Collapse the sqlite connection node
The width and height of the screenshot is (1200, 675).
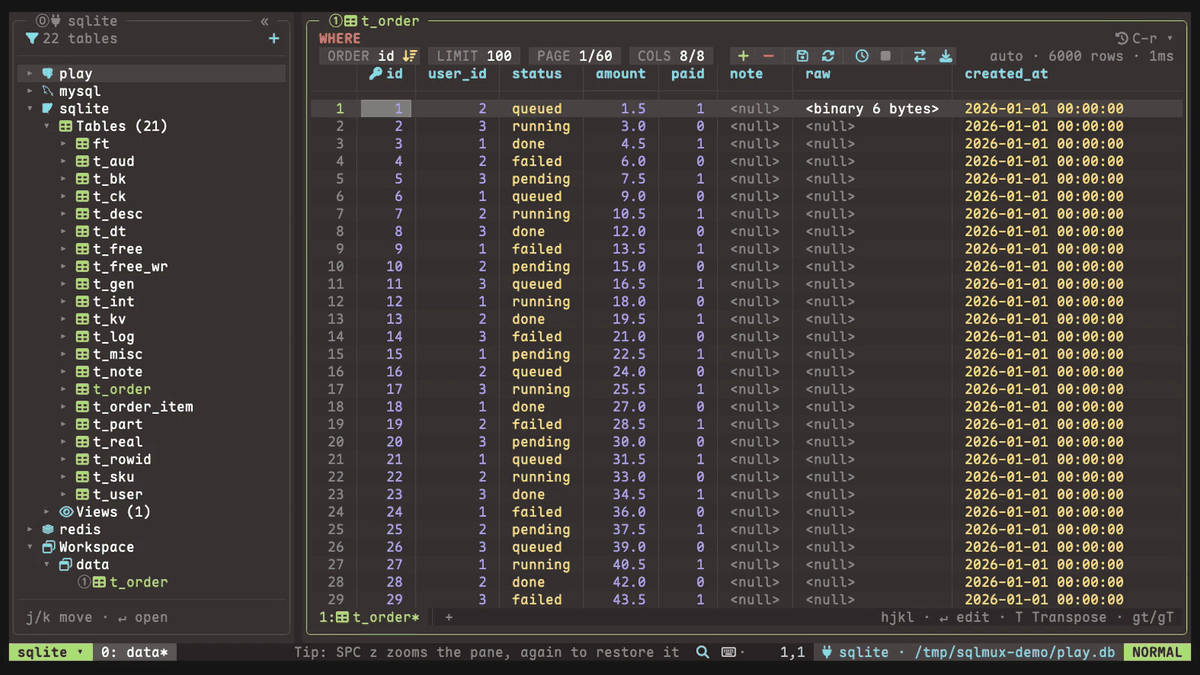tap(30, 108)
